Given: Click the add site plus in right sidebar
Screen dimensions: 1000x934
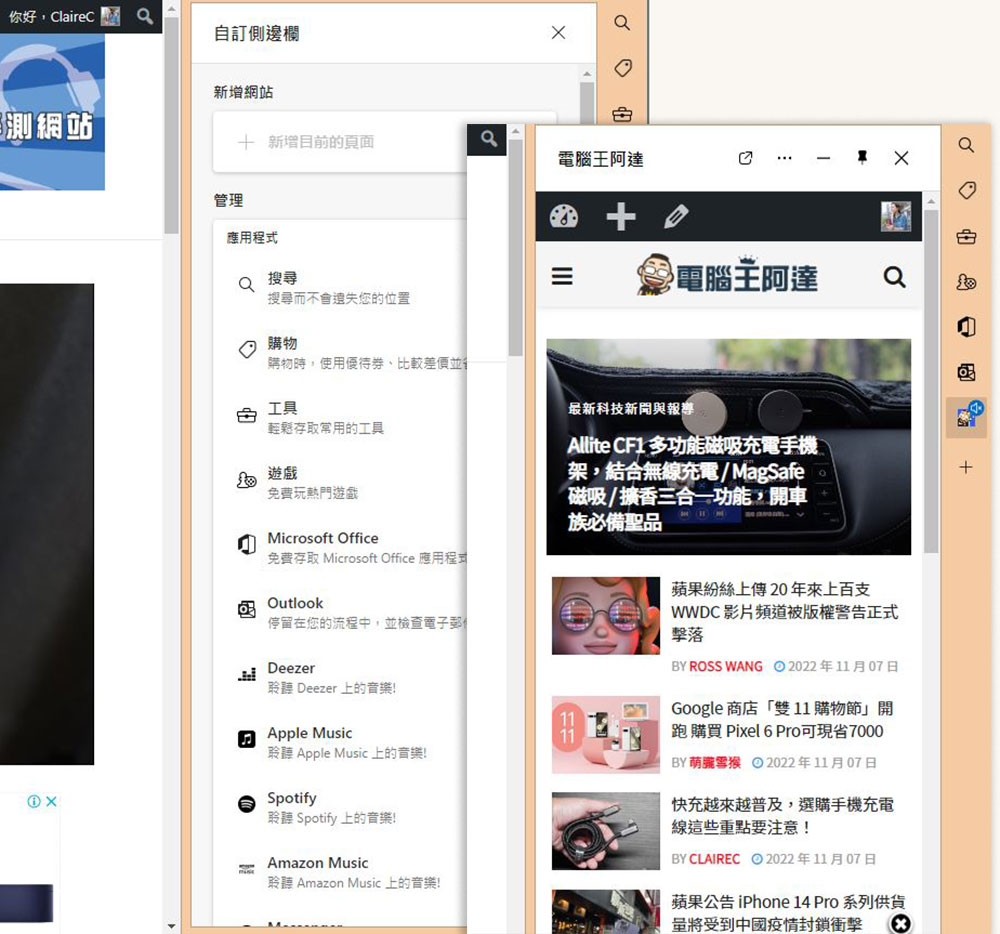Looking at the screenshot, I should pos(966,467).
